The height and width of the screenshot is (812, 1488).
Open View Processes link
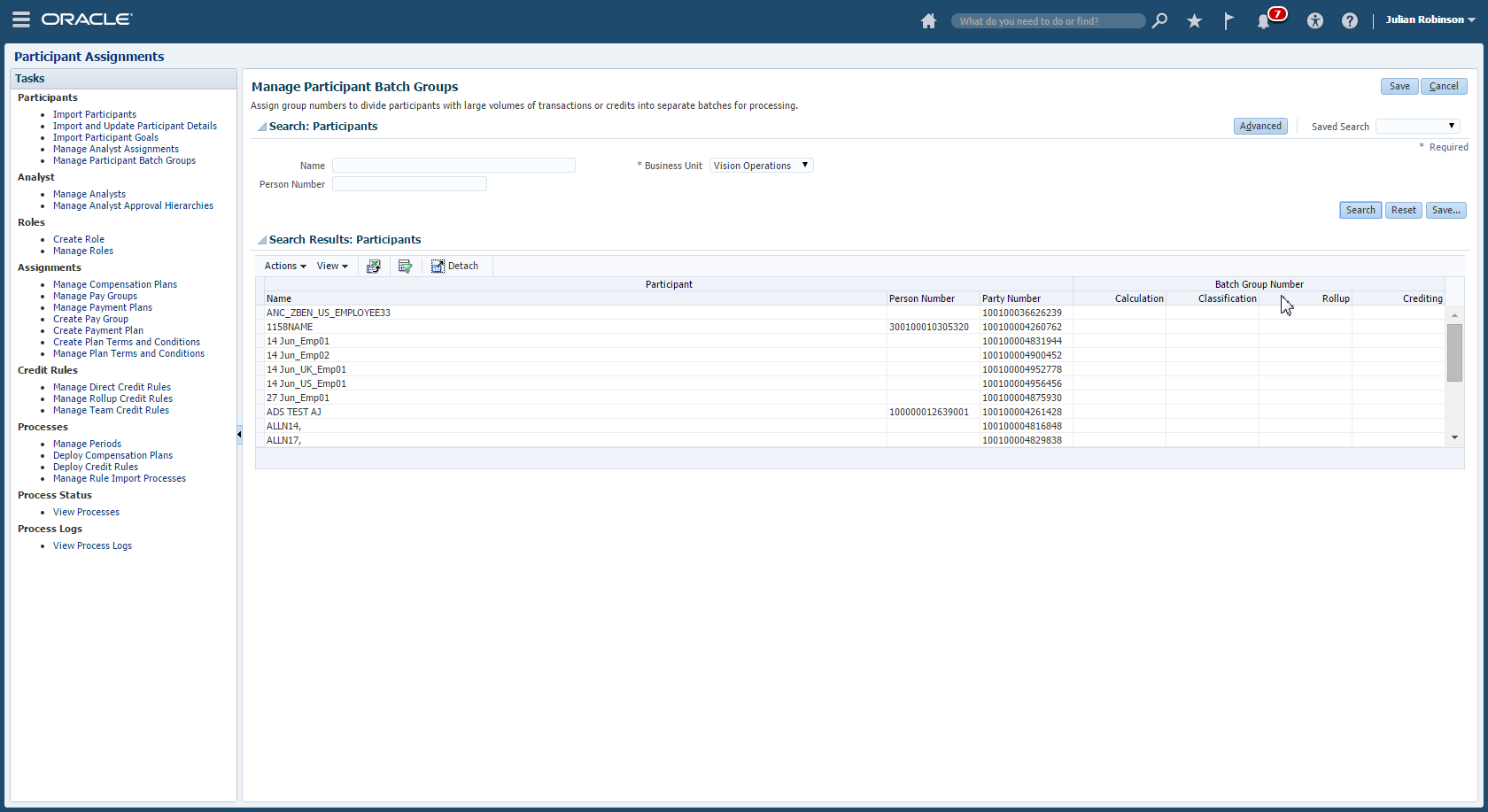tap(86, 512)
